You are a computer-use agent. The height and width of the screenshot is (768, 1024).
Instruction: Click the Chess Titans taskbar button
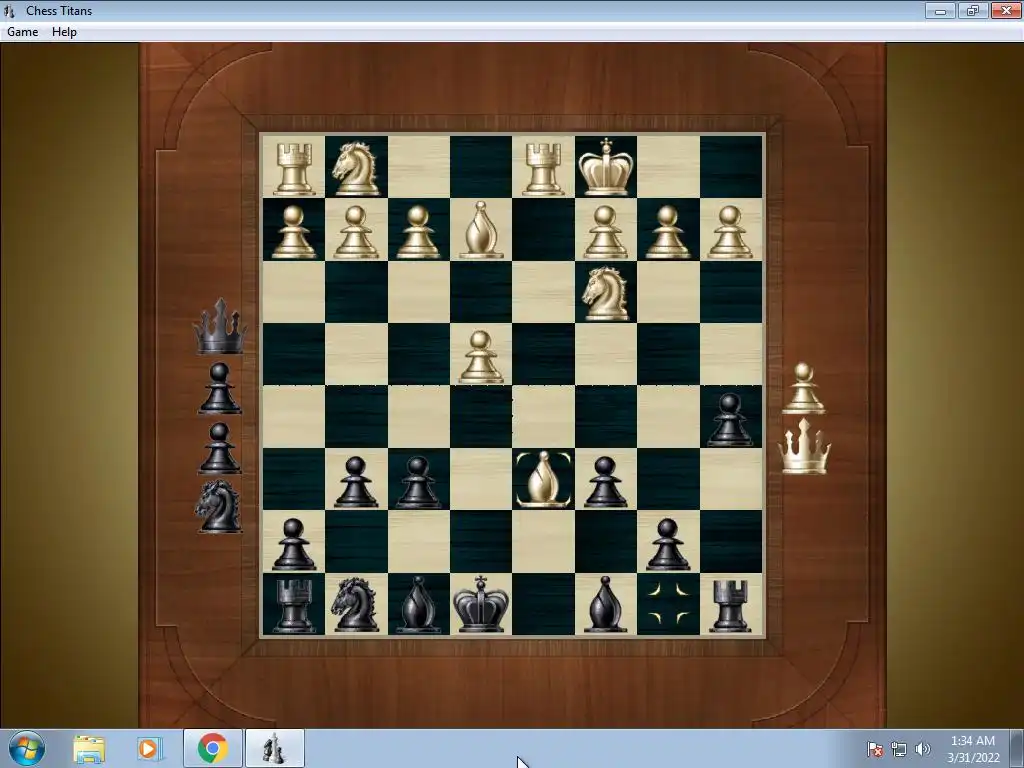point(274,748)
